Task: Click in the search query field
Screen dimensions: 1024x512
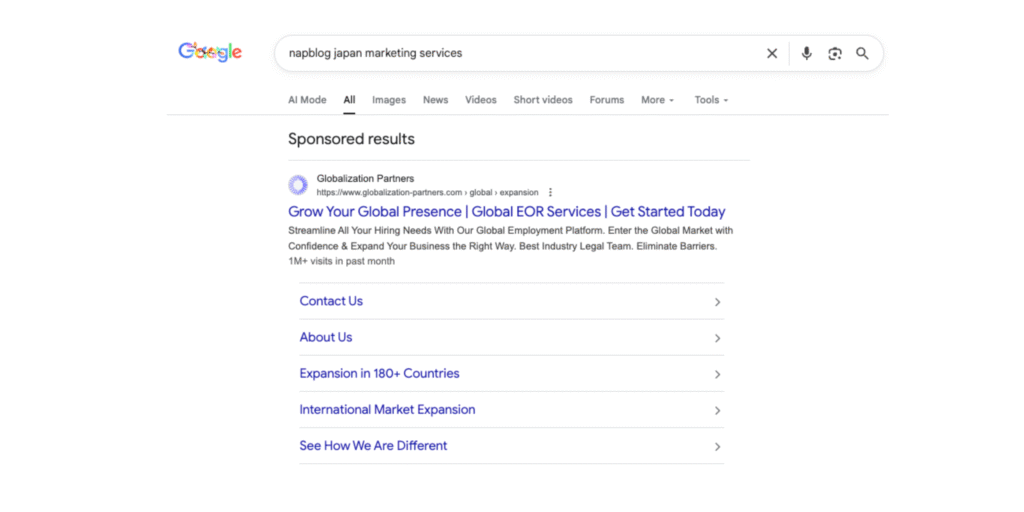Action: [x=522, y=54]
